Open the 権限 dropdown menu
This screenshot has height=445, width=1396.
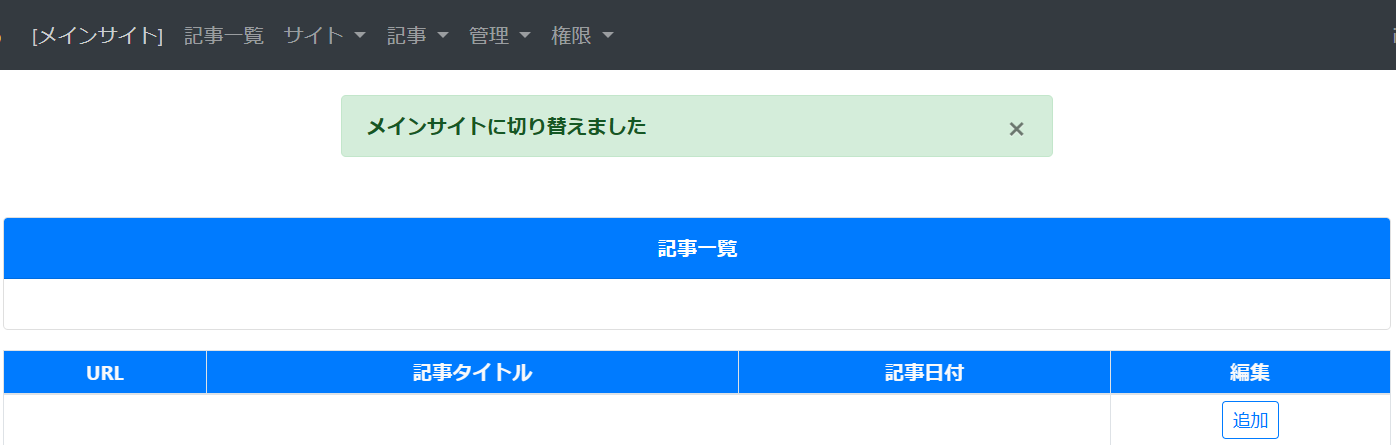(x=582, y=36)
